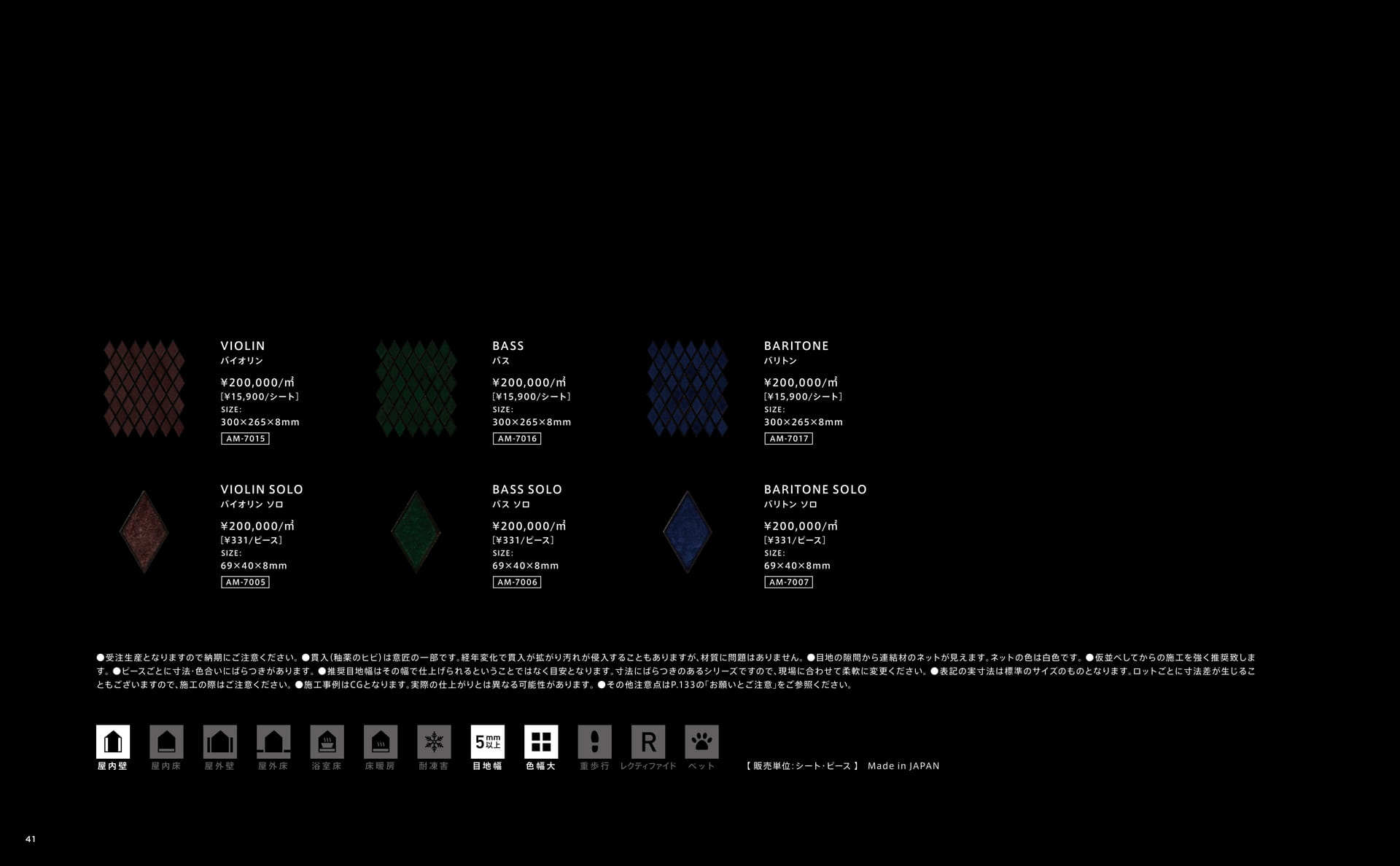Click product code AM-7017

pyautogui.click(x=788, y=439)
